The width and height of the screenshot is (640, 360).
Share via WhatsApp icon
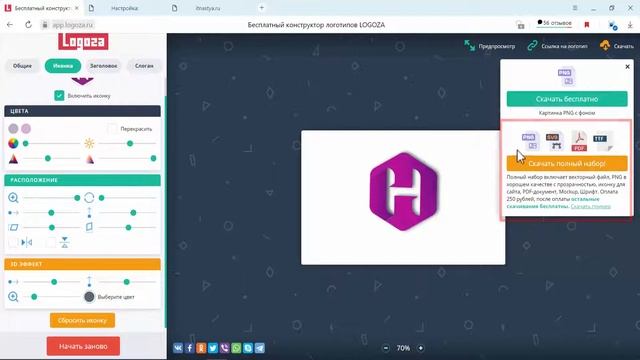click(x=236, y=348)
